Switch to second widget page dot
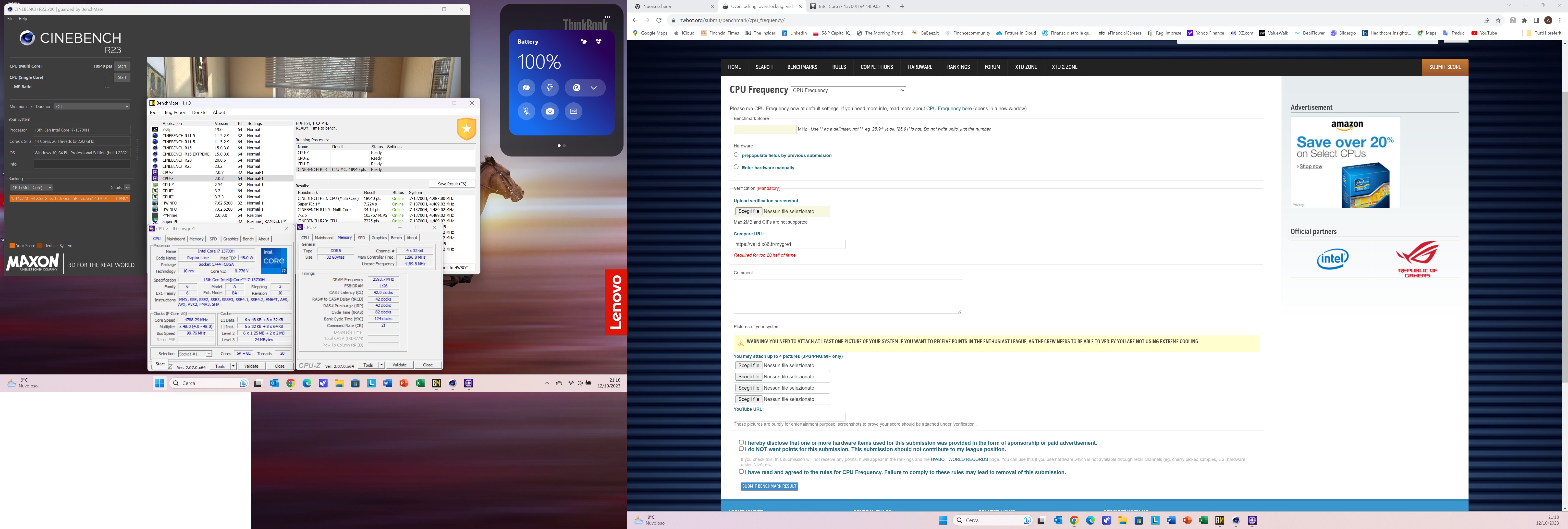 point(564,145)
